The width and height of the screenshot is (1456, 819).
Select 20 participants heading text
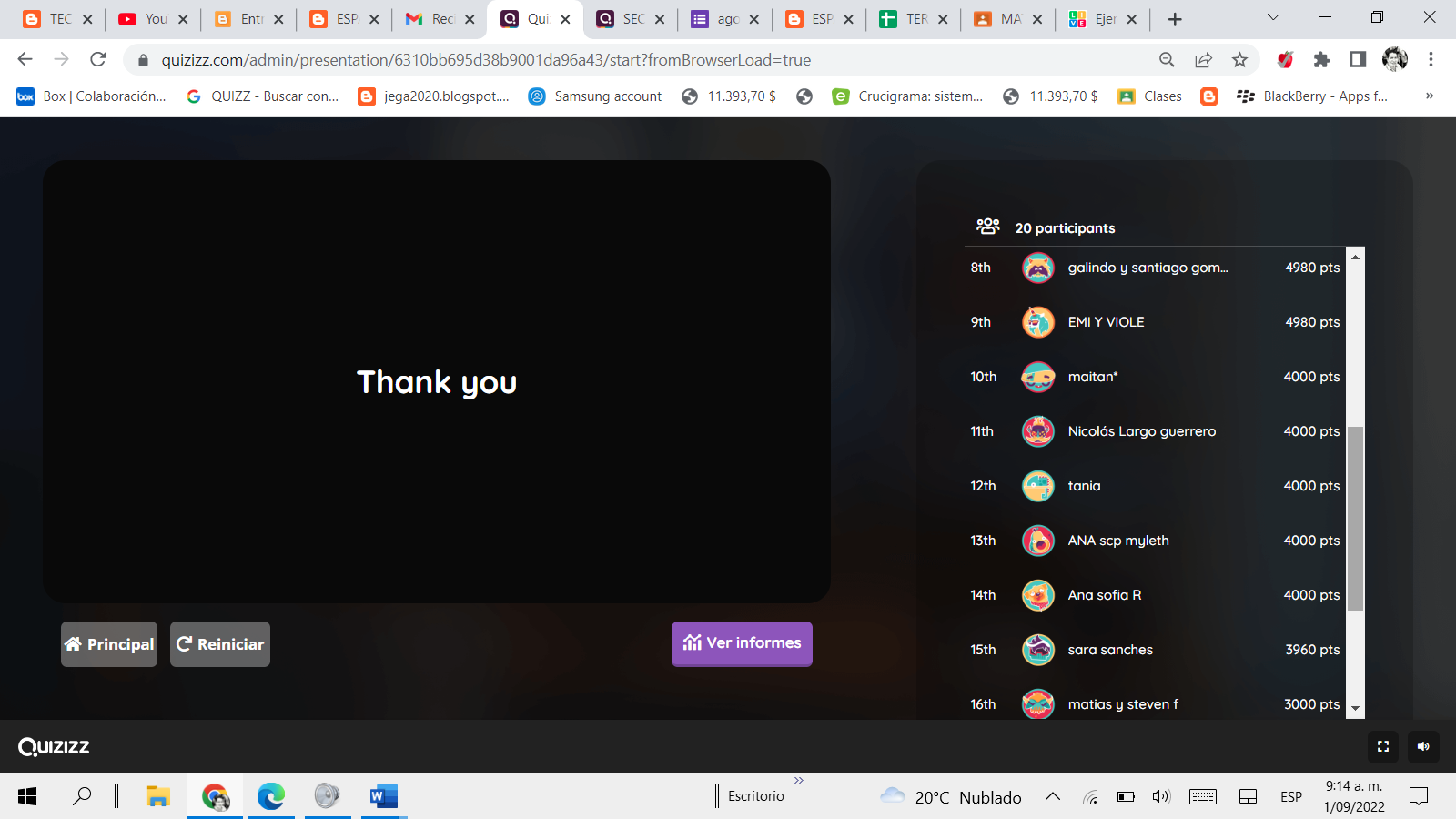[x=1065, y=227]
